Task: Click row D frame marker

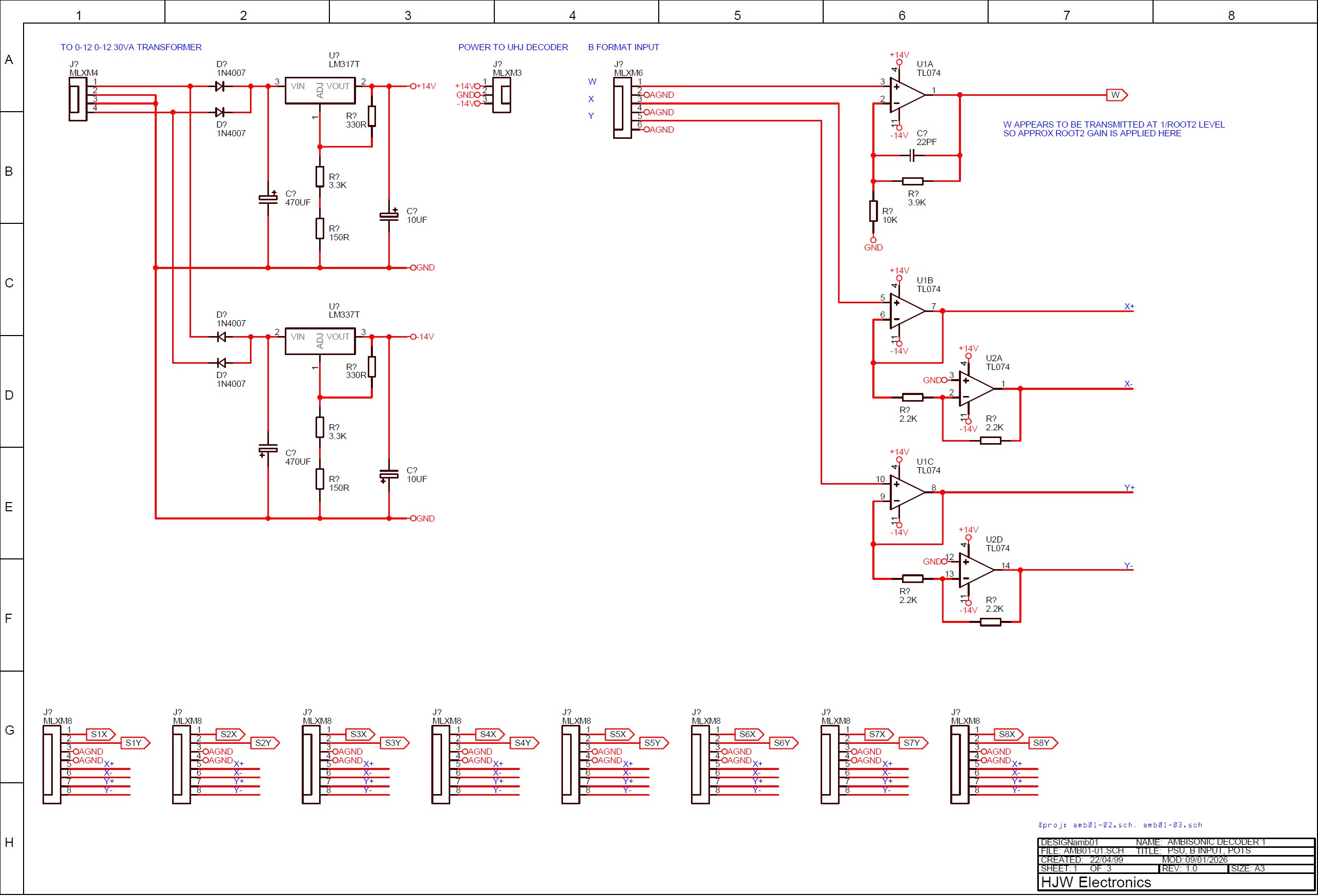Action: [x=9, y=394]
